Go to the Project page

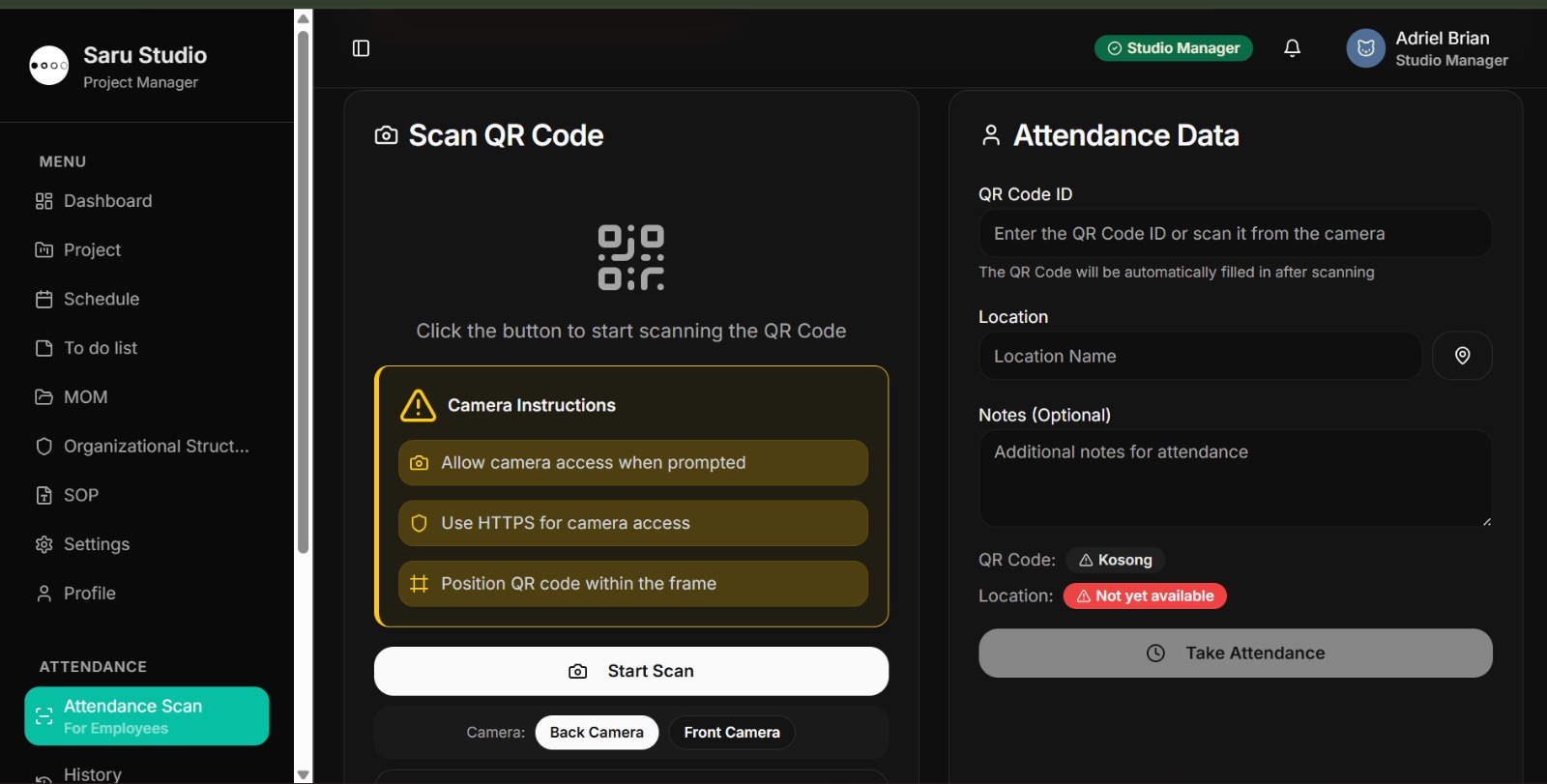(147, 250)
